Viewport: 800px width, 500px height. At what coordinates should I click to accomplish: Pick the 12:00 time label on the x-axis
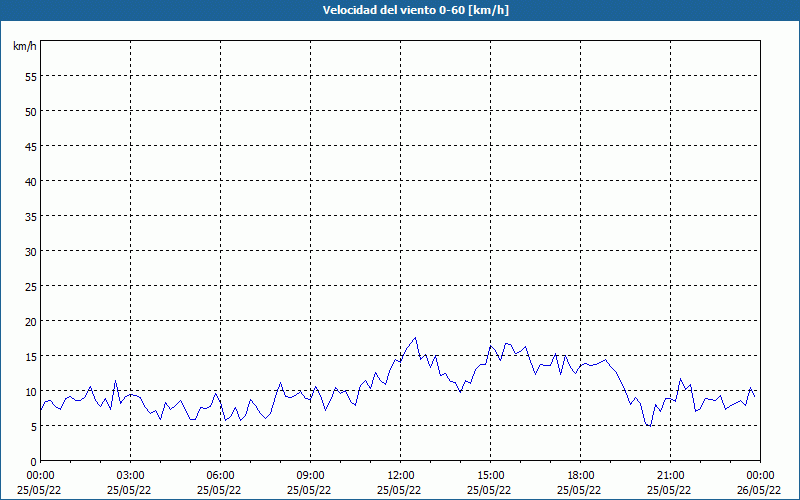coord(400,475)
